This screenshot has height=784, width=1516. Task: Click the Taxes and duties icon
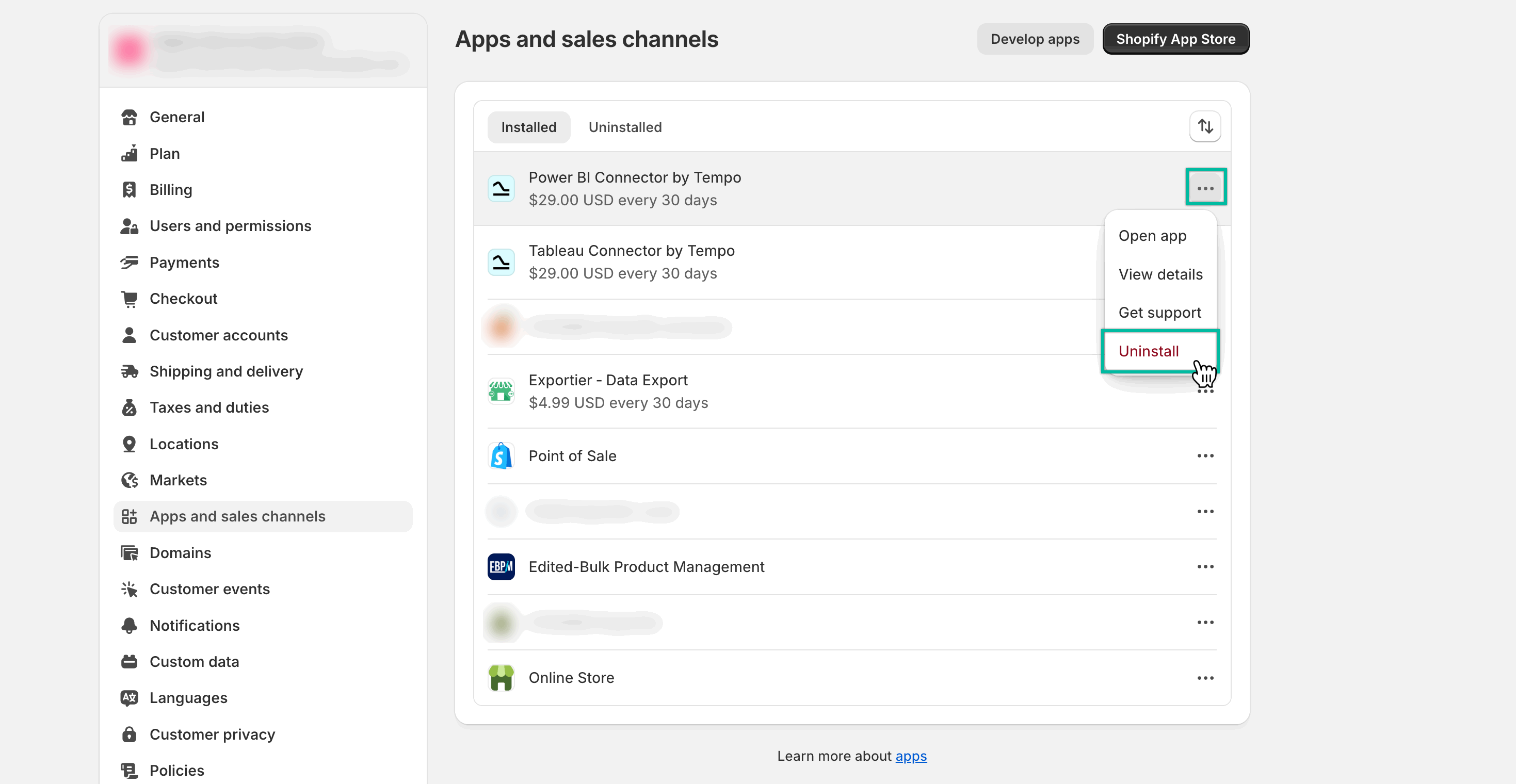[130, 407]
